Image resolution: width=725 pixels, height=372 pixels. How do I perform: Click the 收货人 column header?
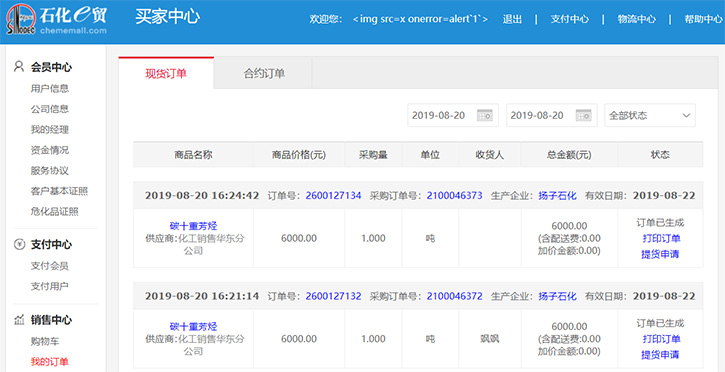[x=490, y=155]
